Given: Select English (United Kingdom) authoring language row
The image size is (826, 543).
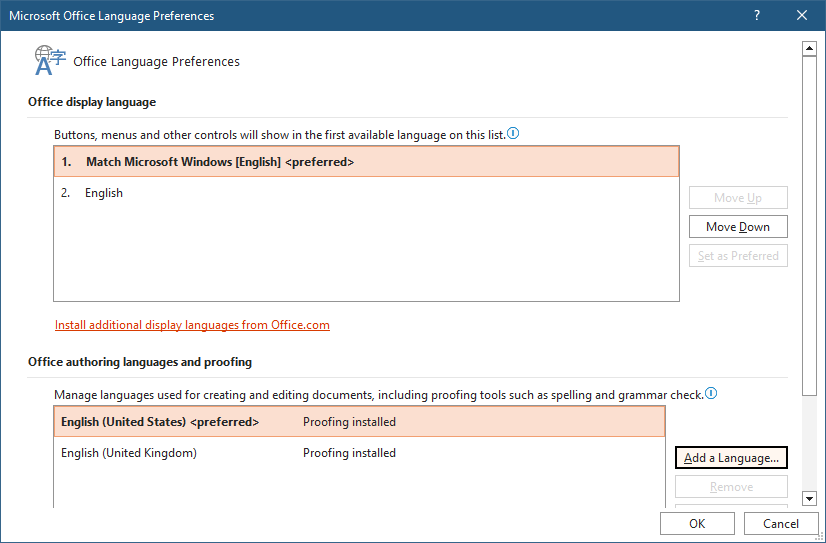Looking at the screenshot, I should click(360, 452).
